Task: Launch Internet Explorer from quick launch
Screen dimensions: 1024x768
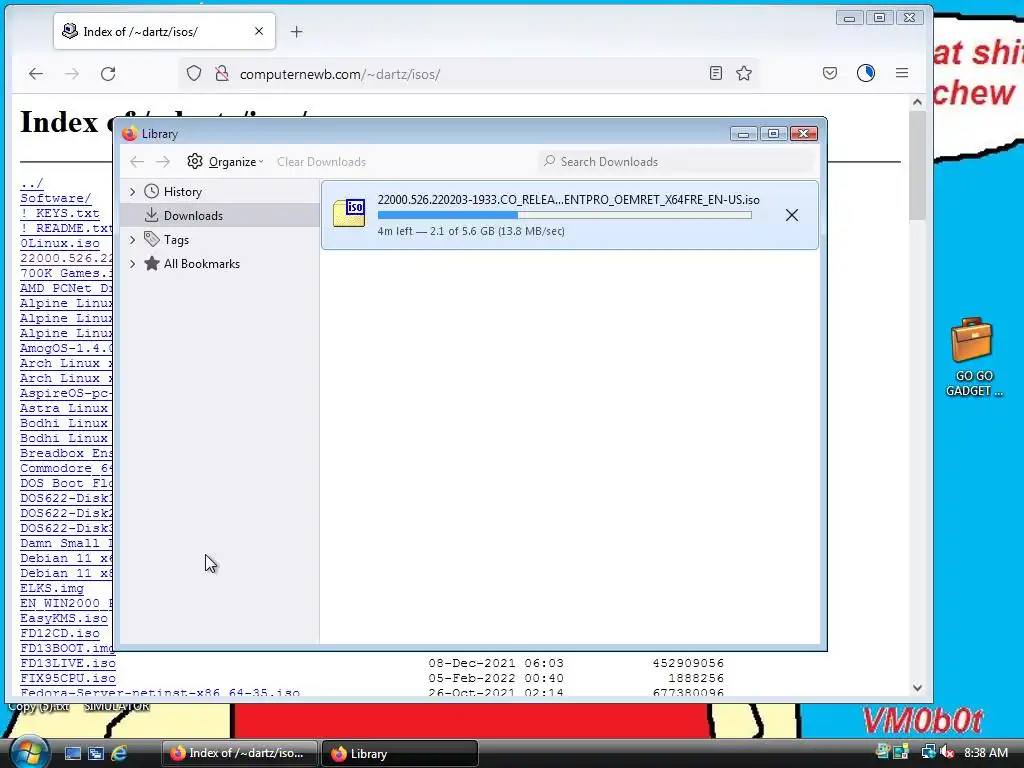Action: point(119,754)
